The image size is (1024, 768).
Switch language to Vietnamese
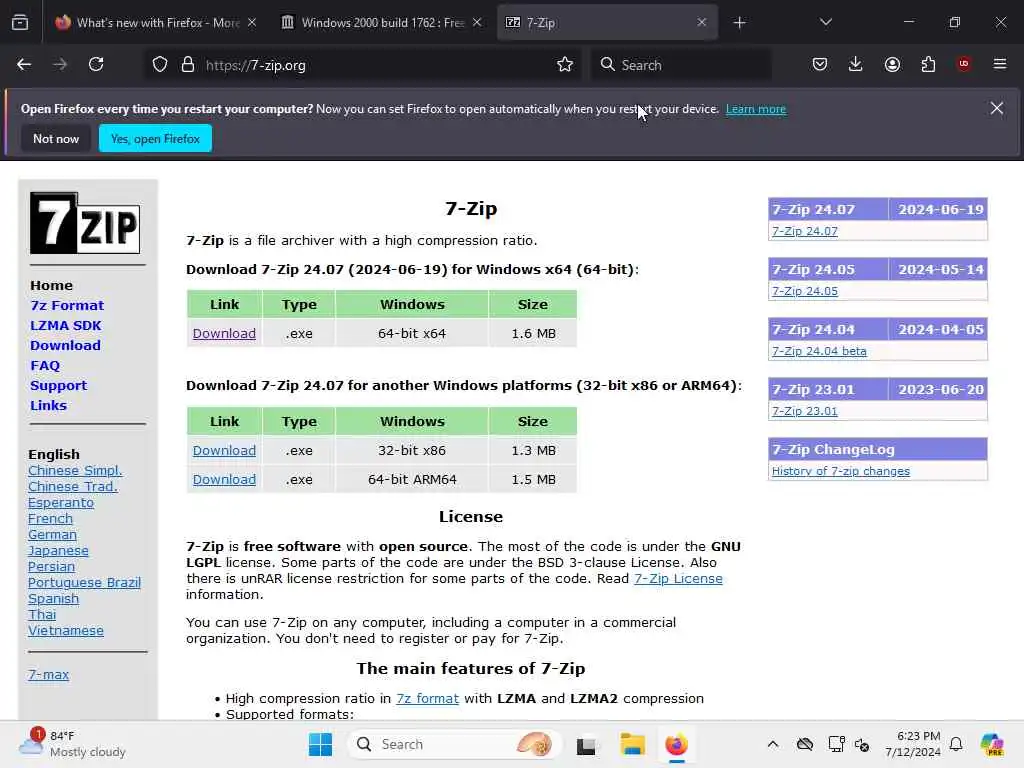(66, 631)
